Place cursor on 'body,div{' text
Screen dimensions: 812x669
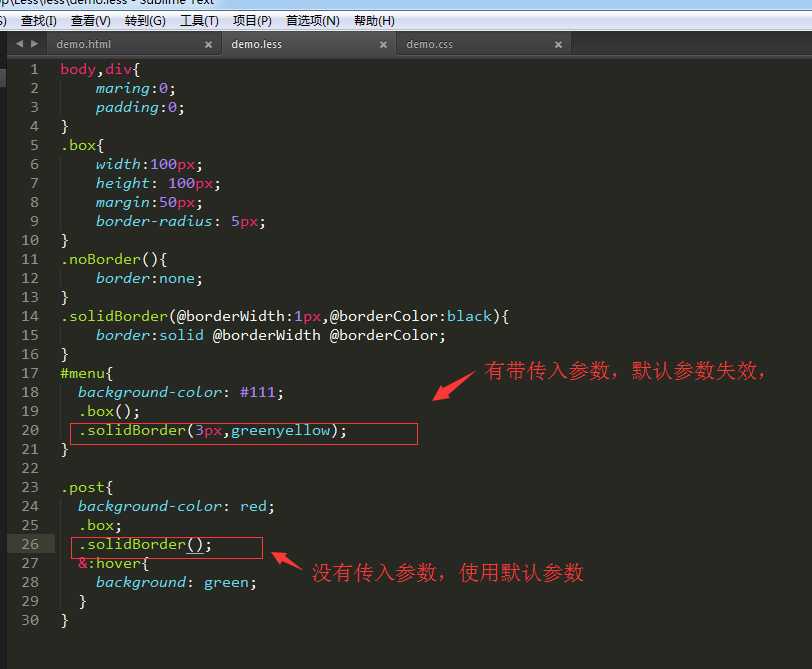(x=100, y=69)
